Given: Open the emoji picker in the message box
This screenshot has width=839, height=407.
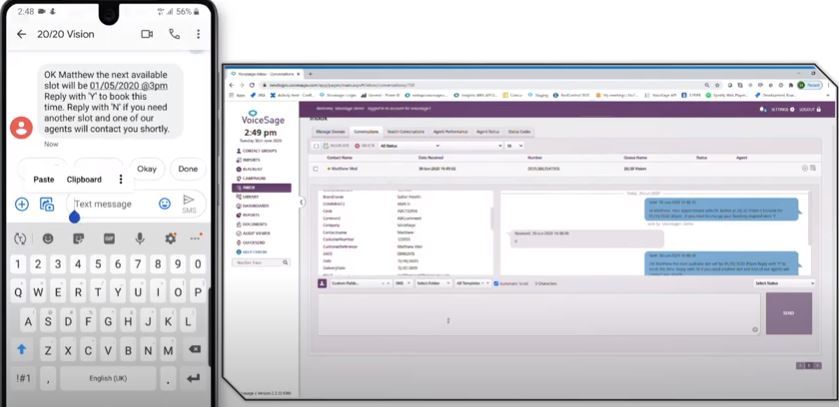Looking at the screenshot, I should pos(165,204).
